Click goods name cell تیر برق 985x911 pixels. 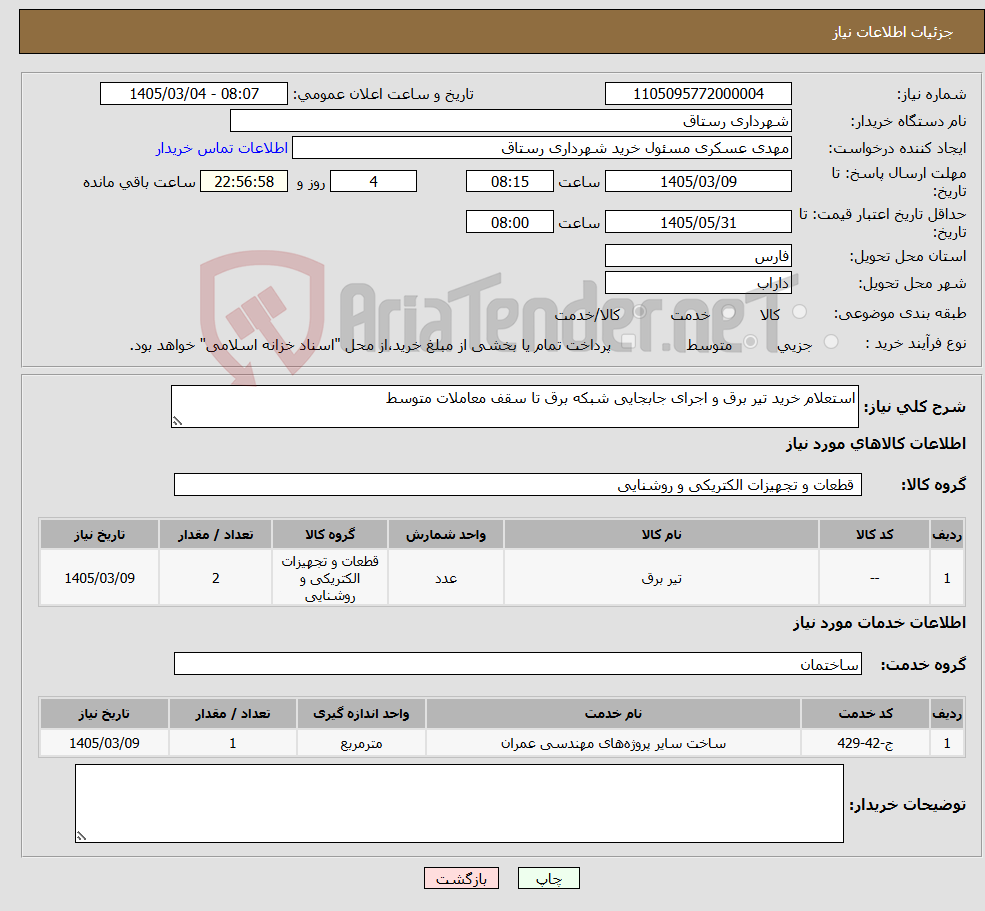click(661, 578)
